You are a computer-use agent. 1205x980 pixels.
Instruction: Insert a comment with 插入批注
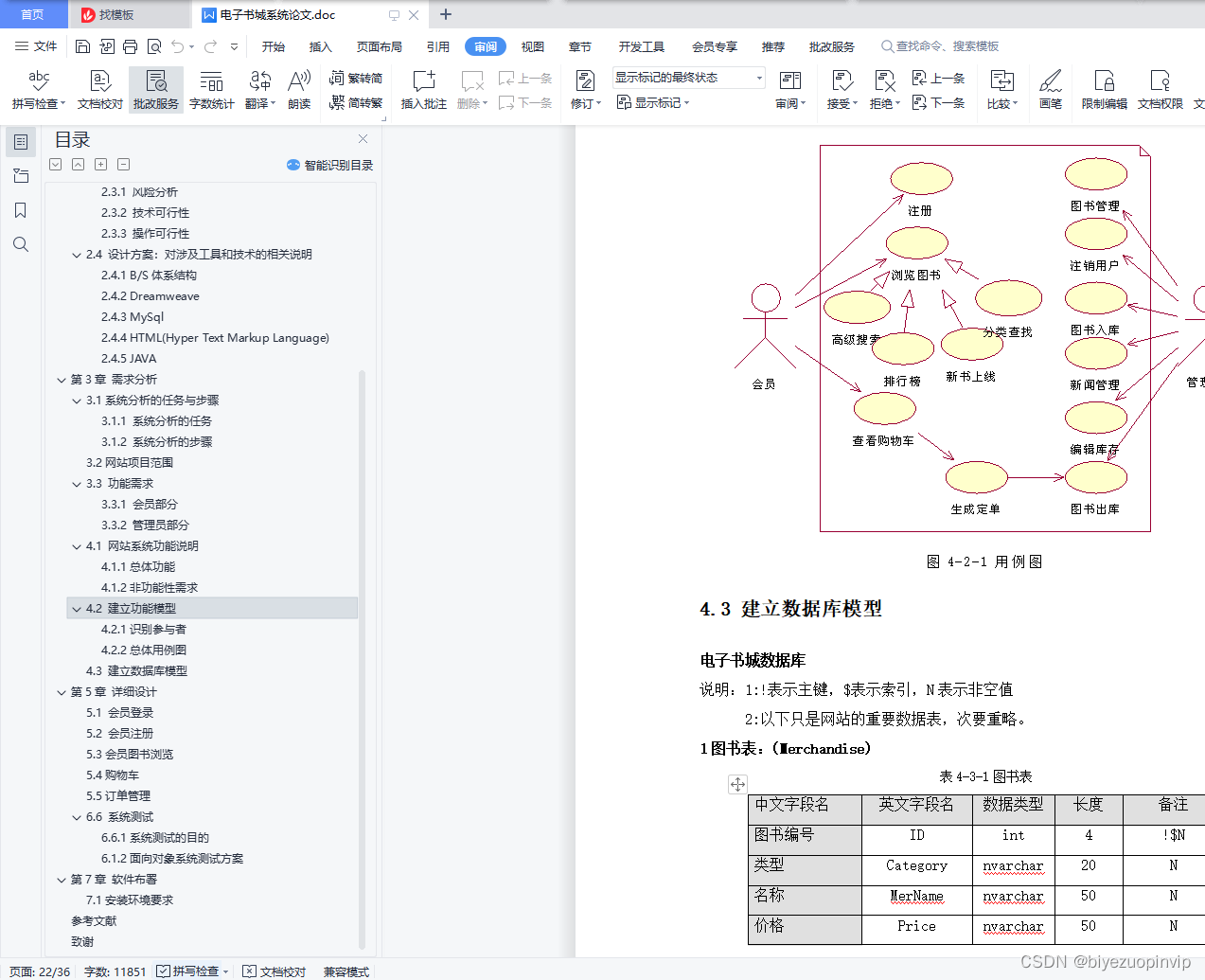422,90
